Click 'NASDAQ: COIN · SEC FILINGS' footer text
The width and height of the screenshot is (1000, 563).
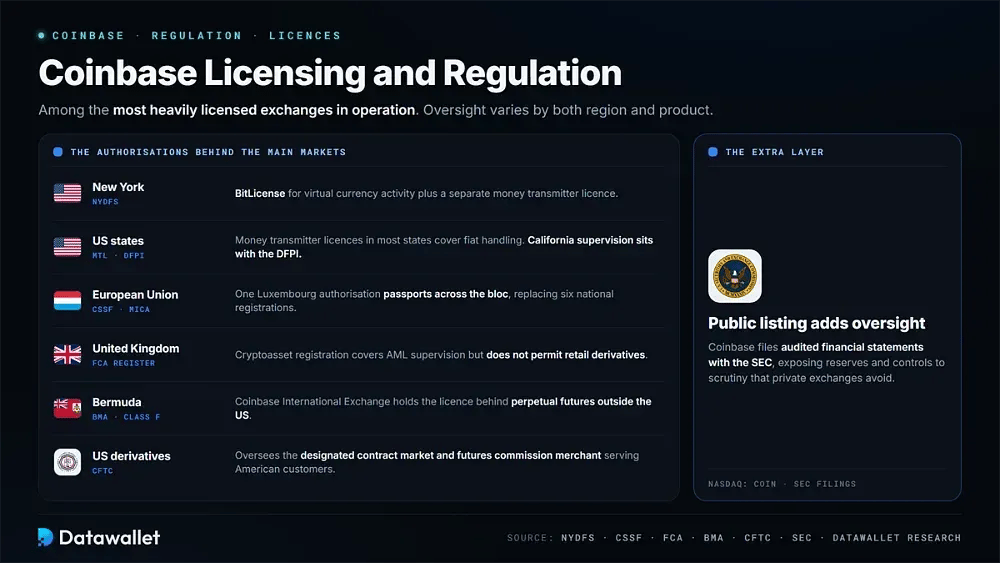[x=782, y=484]
